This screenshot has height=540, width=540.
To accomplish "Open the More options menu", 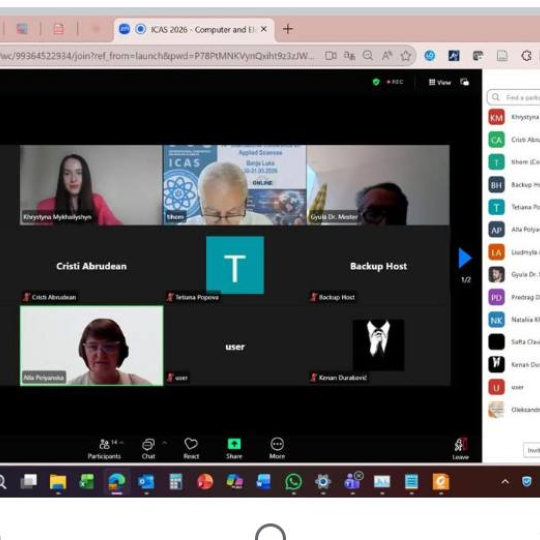I will [x=277, y=449].
